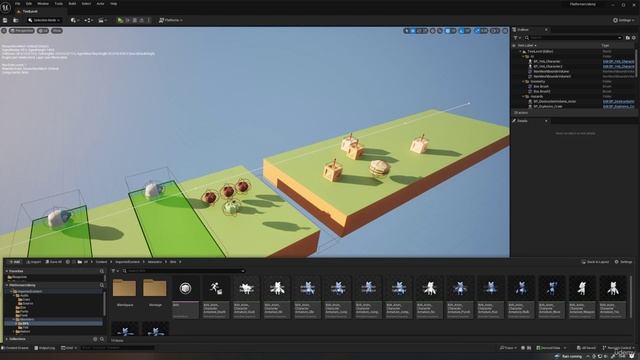Click the Content Browser asset search field
The width and height of the screenshot is (640, 360).
(x=184, y=271)
